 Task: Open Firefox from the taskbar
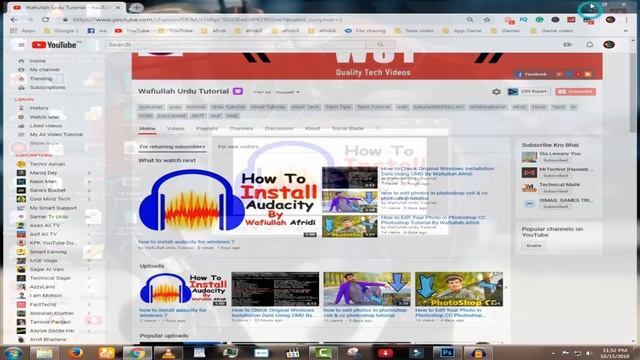pyautogui.click(x=75, y=353)
